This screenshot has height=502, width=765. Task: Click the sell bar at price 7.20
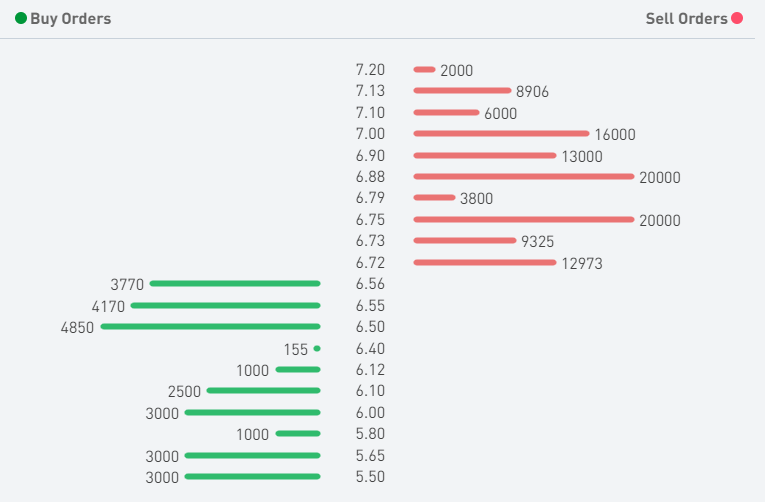424,70
